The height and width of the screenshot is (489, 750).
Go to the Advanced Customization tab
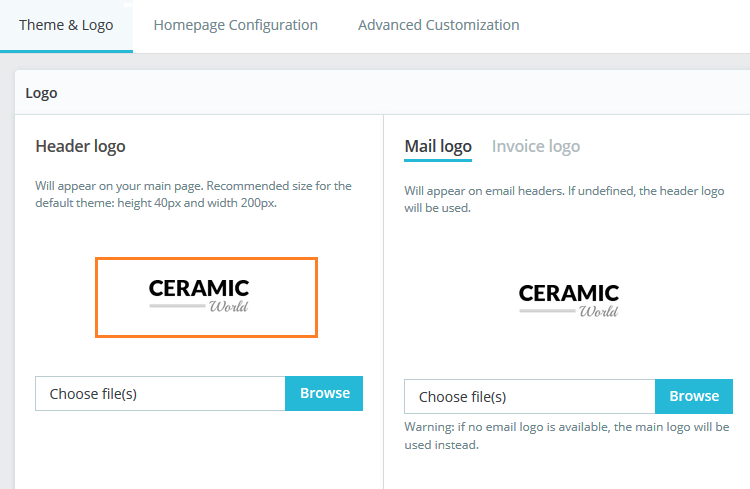(438, 25)
